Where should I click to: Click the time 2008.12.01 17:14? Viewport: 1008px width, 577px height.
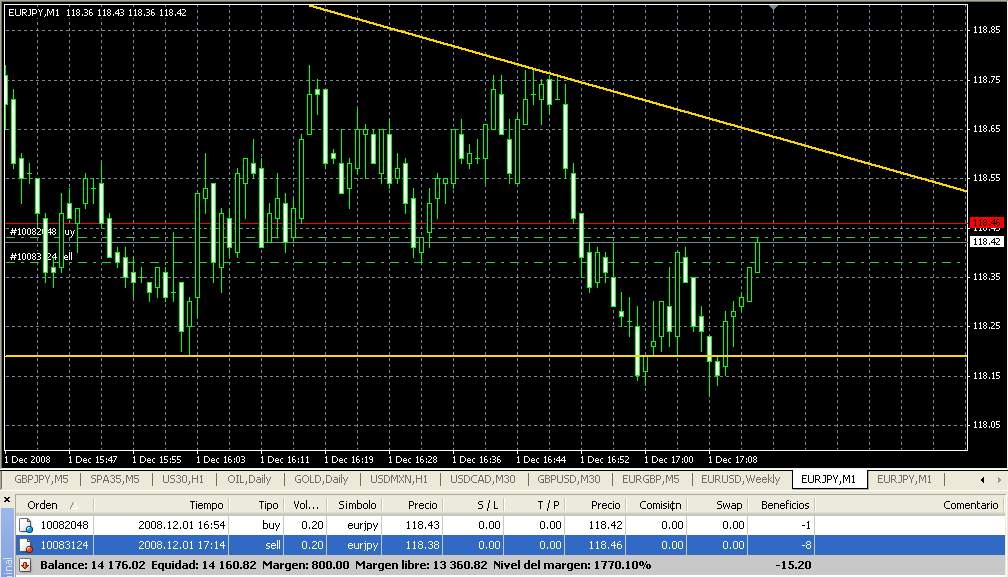click(182, 546)
